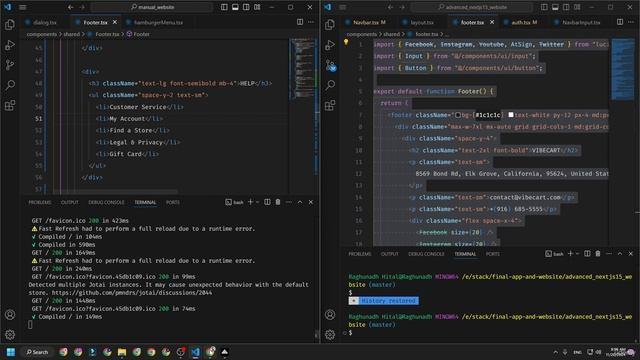Open Explorer in the right VS Code window
The height and width of the screenshot is (360, 640).
(330, 24)
